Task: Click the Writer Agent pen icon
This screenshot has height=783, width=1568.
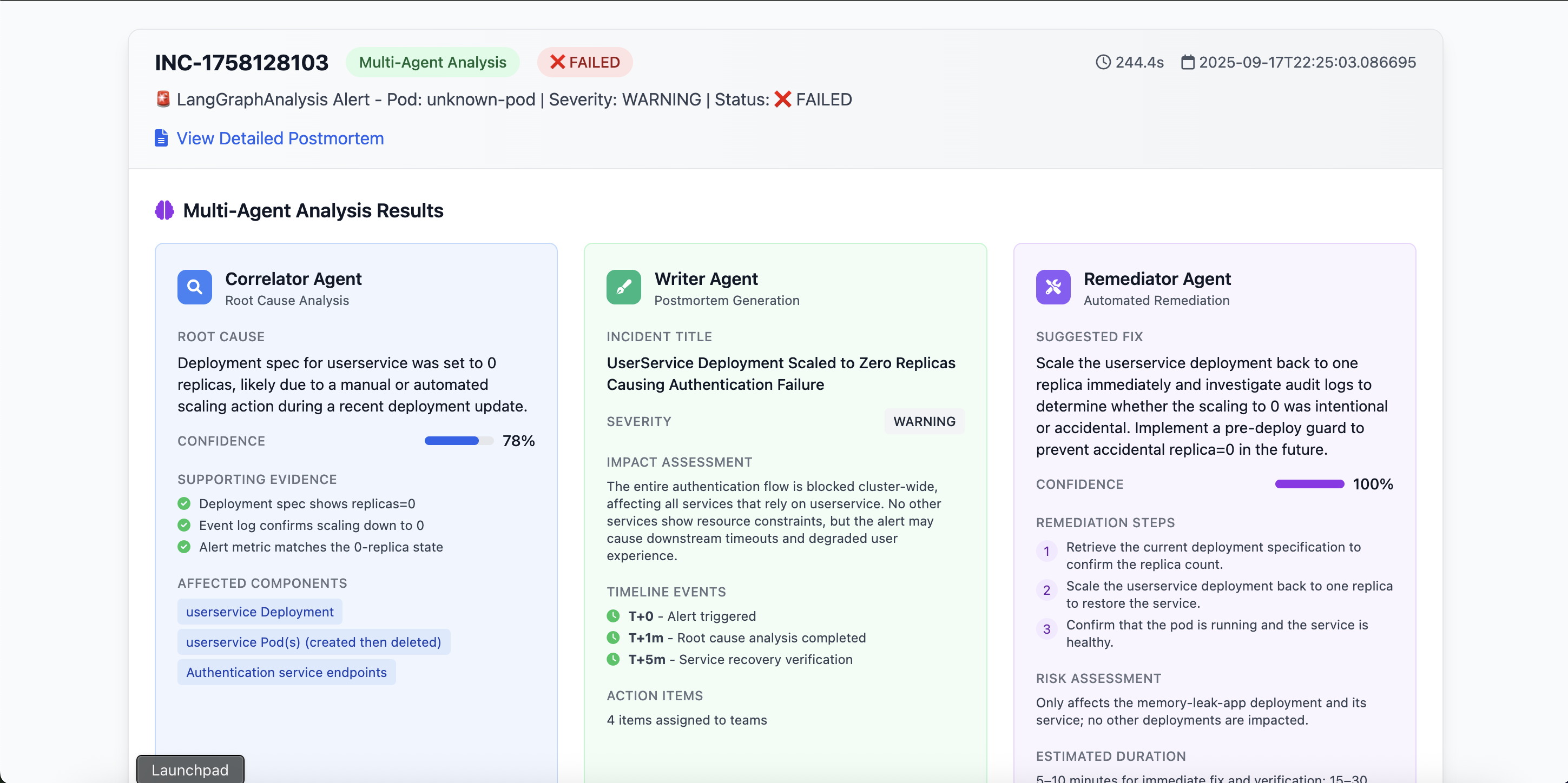Action: coord(623,287)
